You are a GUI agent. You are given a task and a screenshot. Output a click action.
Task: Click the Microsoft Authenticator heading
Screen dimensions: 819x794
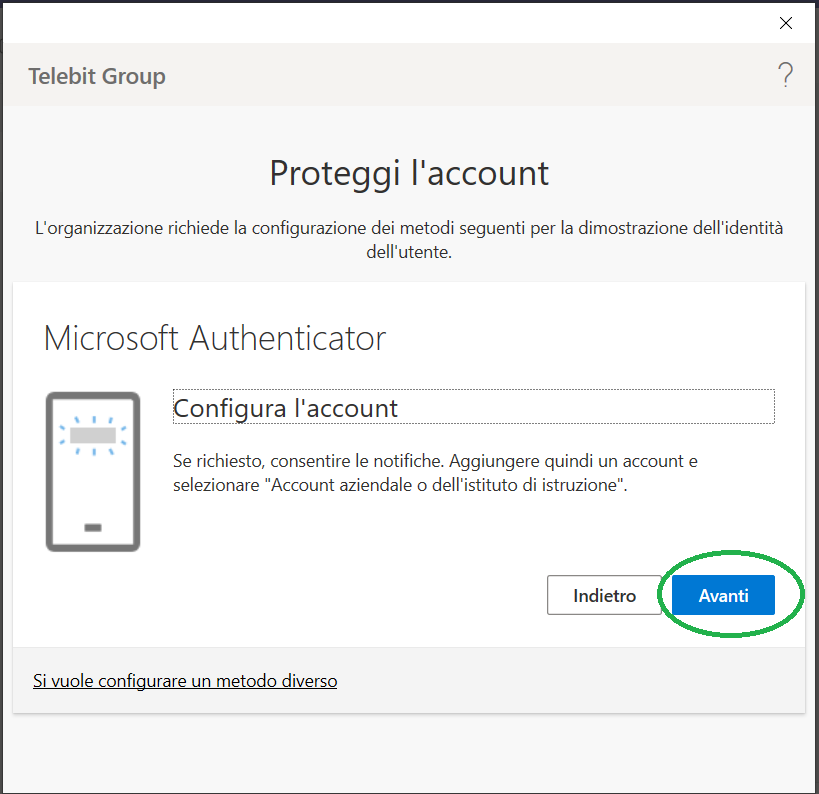(215, 338)
